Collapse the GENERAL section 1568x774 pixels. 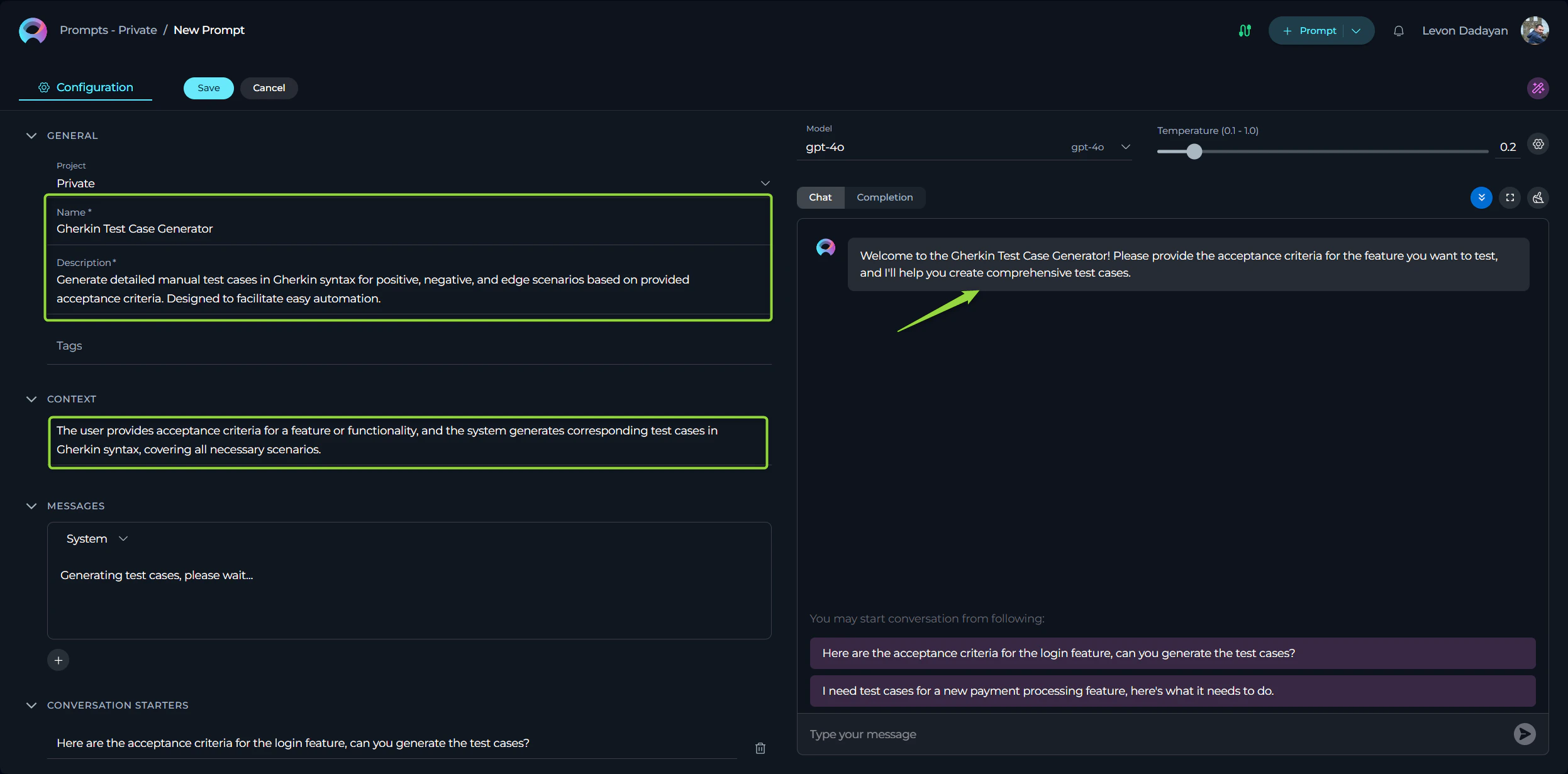pyautogui.click(x=31, y=136)
